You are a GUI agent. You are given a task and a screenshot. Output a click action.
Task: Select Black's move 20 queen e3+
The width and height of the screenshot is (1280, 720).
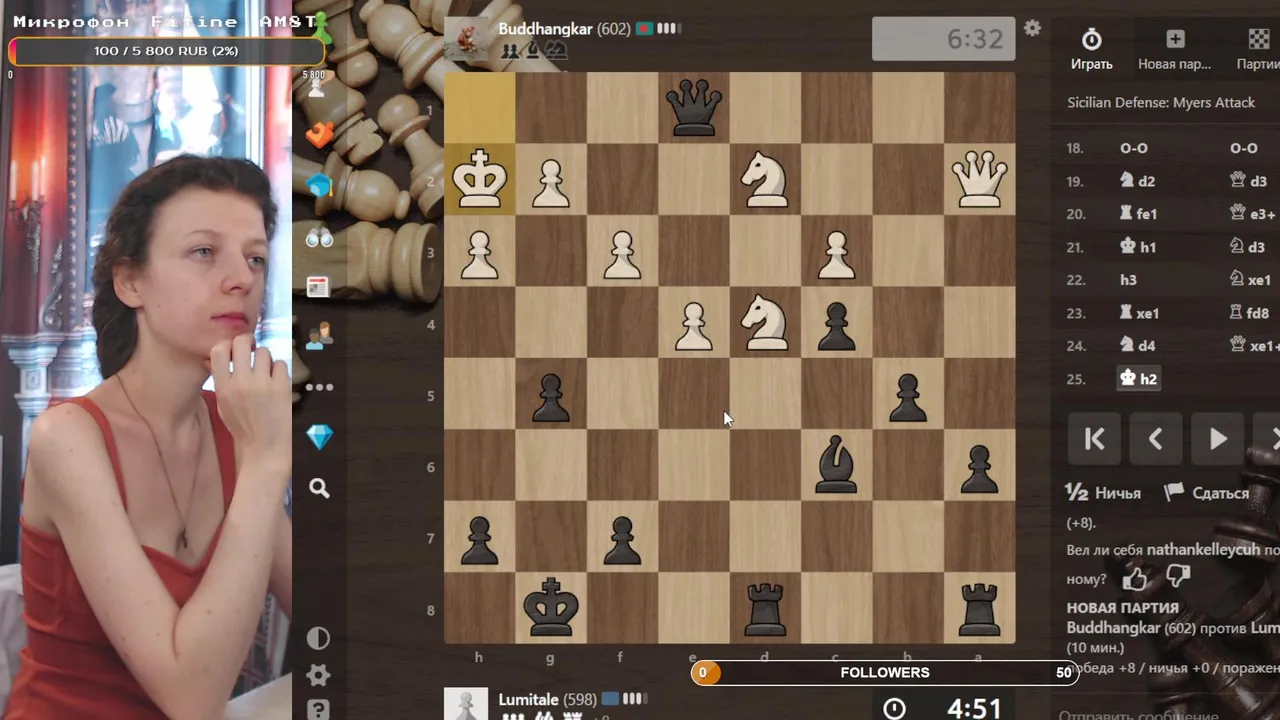point(1252,214)
